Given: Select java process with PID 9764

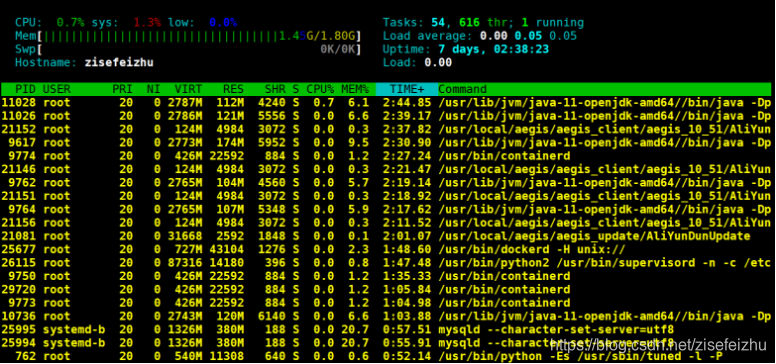Looking at the screenshot, I should click(x=386, y=209).
